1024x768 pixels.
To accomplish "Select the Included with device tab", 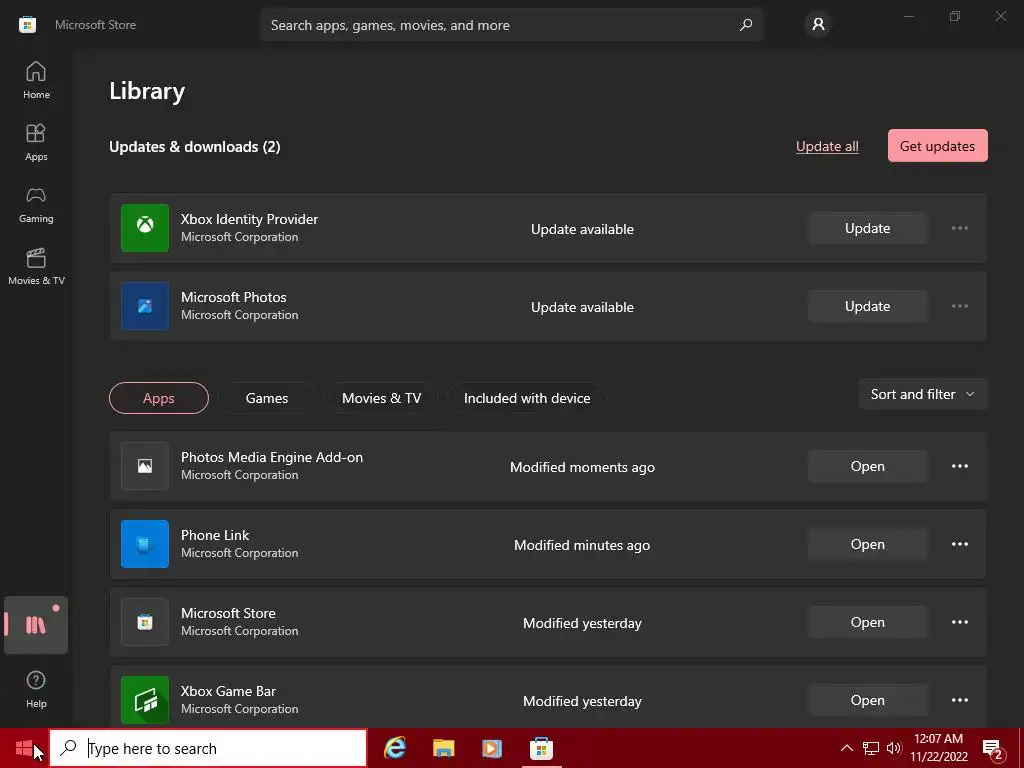I will pyautogui.click(x=527, y=398).
